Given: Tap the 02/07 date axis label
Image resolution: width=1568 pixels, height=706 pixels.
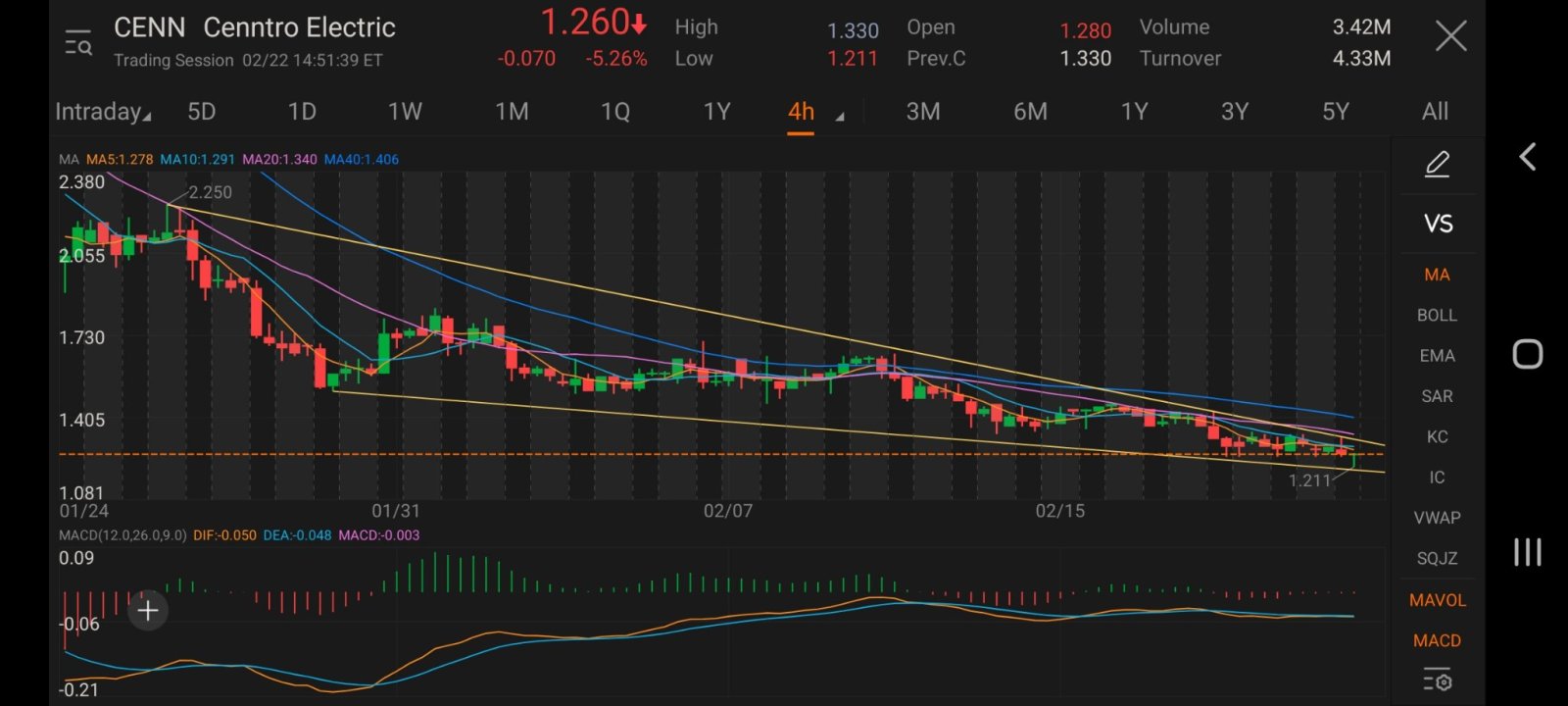Looking at the screenshot, I should (728, 511).
